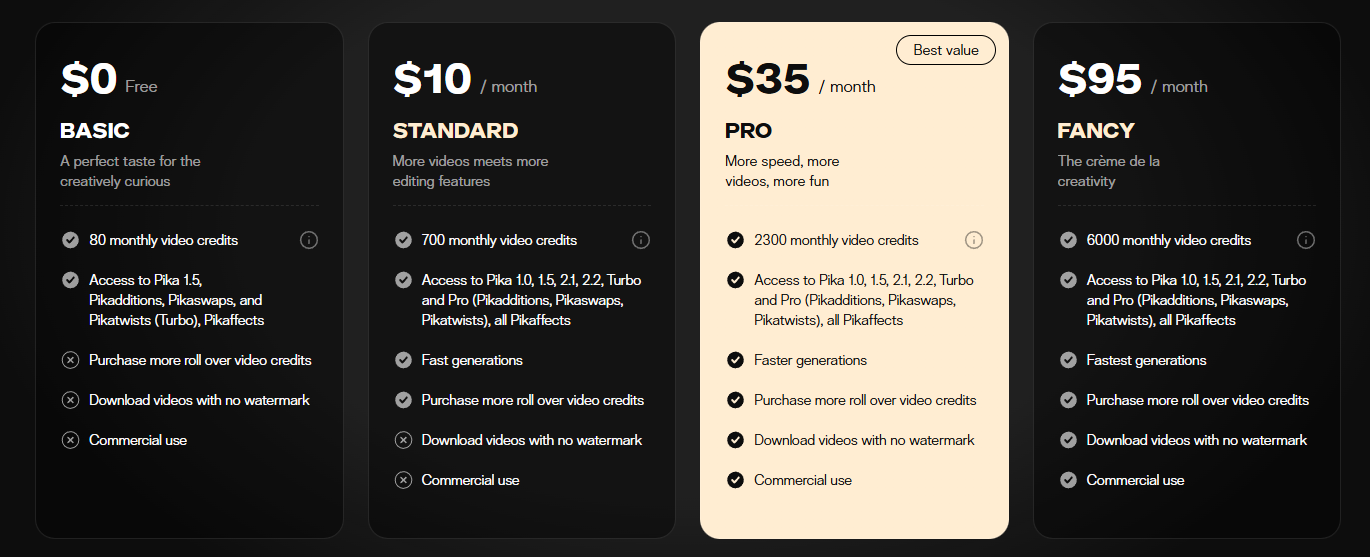Click the checkmark beside Pro Commercial use

[x=735, y=480]
